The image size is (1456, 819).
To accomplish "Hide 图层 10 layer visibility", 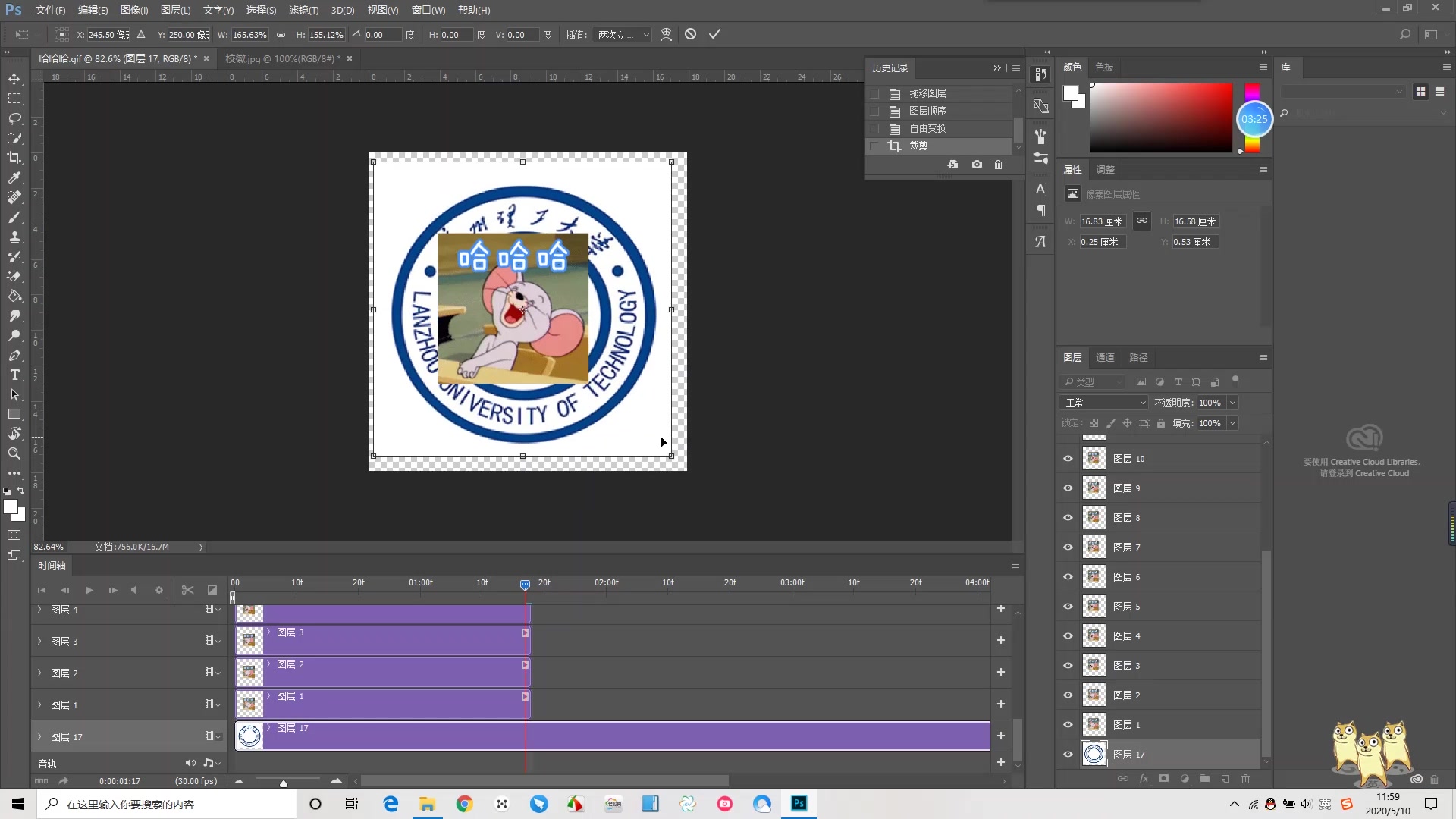I will [1068, 459].
